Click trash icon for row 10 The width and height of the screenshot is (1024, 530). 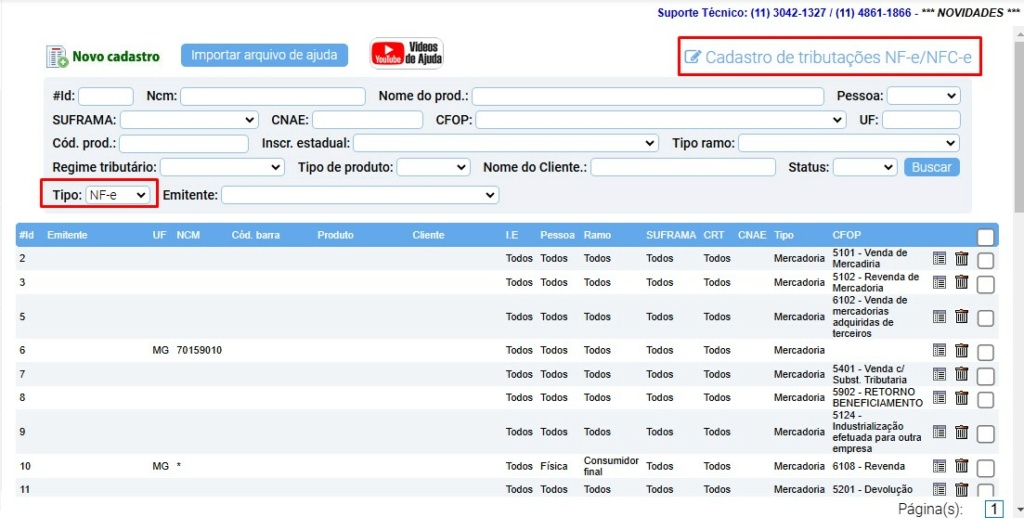click(x=961, y=466)
